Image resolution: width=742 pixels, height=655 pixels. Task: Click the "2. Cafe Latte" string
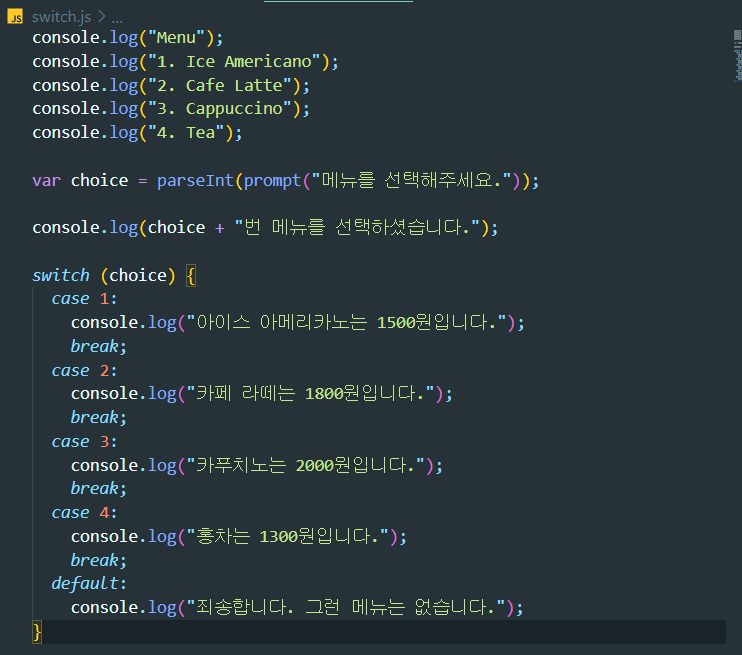pos(220,86)
